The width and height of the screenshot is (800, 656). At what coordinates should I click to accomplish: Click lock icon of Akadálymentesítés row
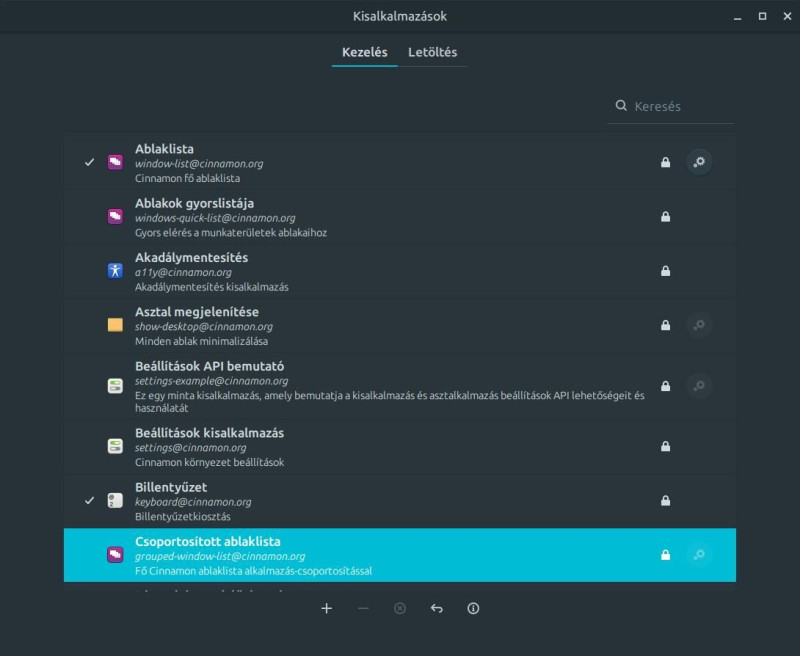pos(665,271)
